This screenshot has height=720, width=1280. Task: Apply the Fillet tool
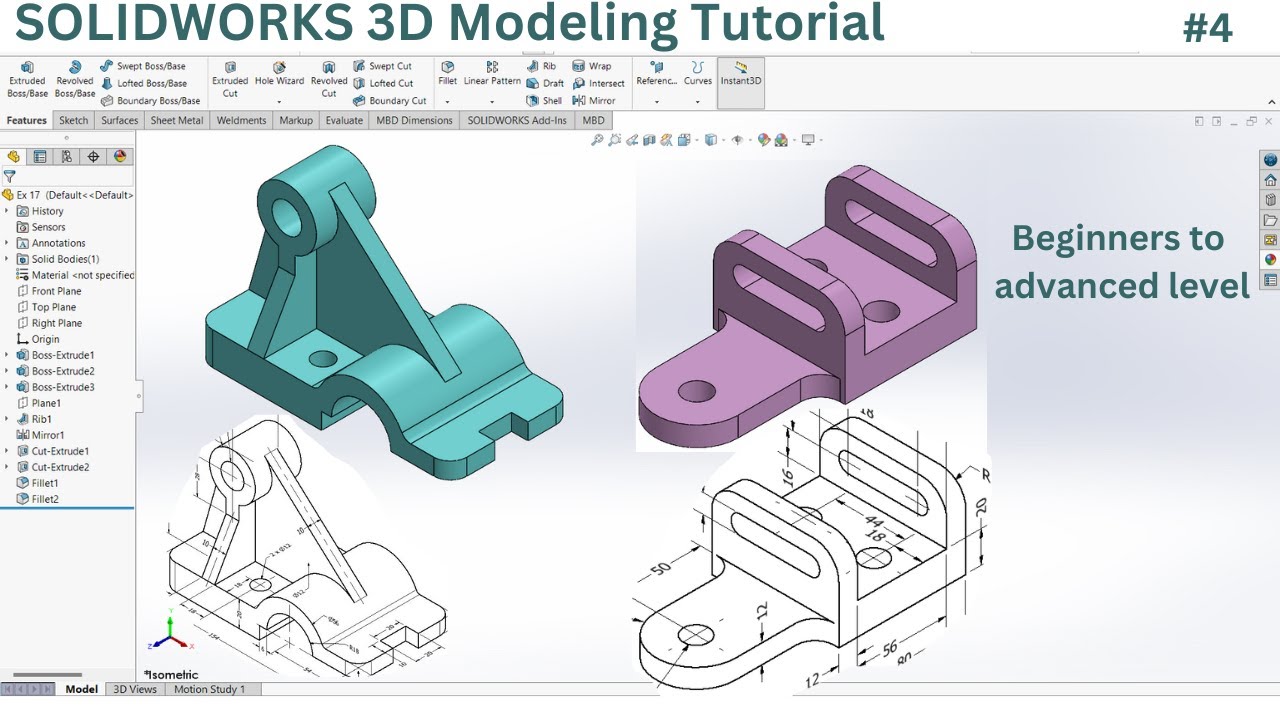pos(447,74)
